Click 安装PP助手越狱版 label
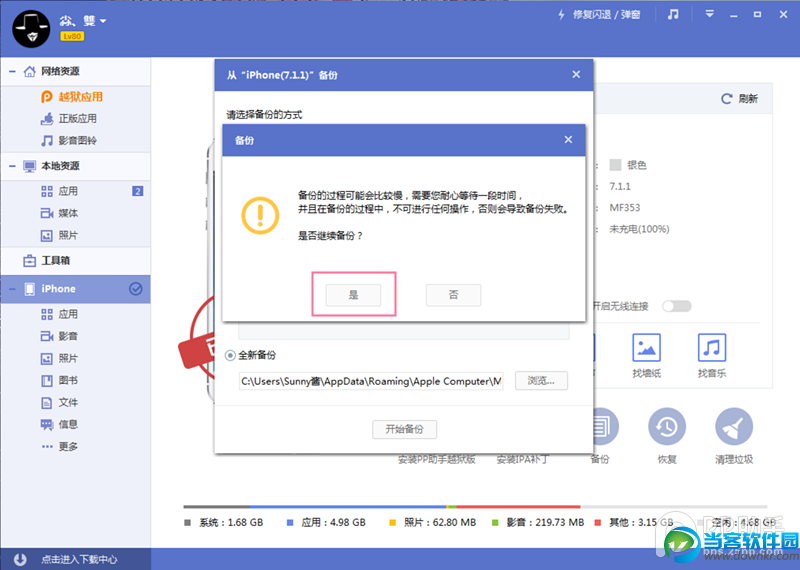 click(437, 460)
